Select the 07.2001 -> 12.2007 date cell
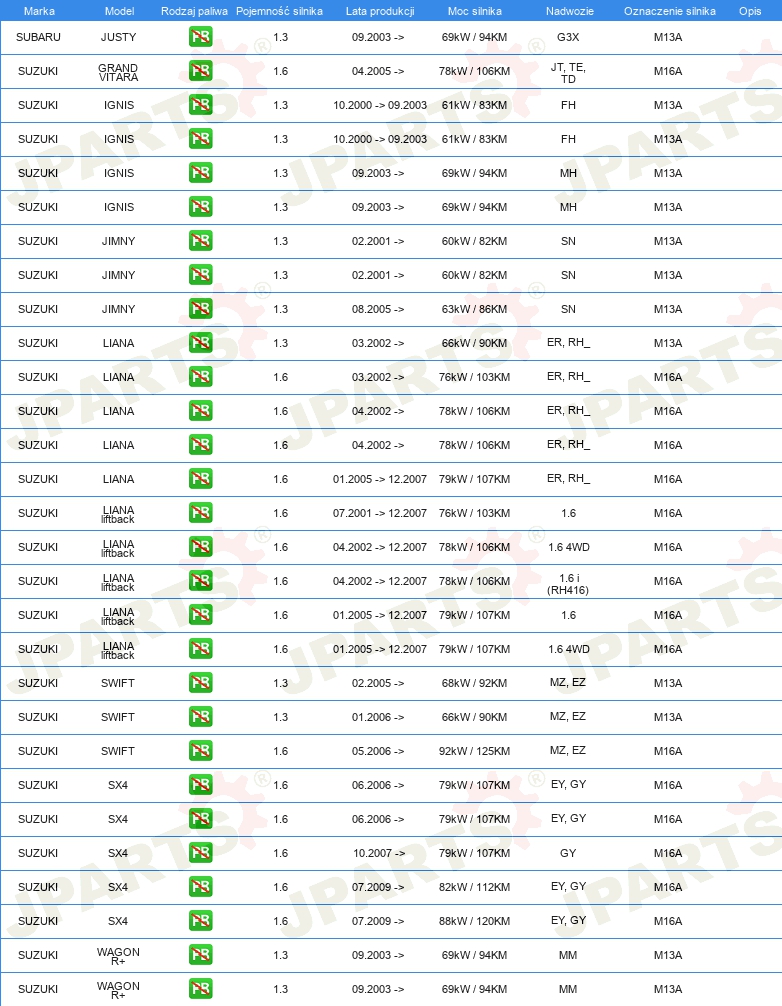This screenshot has height=1006, width=782. click(x=380, y=513)
